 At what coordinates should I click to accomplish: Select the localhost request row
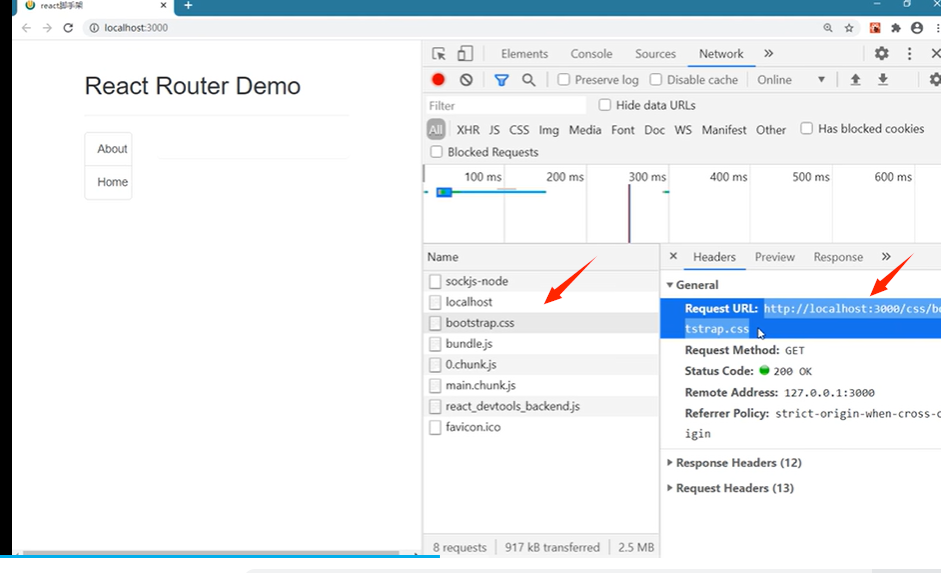(x=541, y=302)
